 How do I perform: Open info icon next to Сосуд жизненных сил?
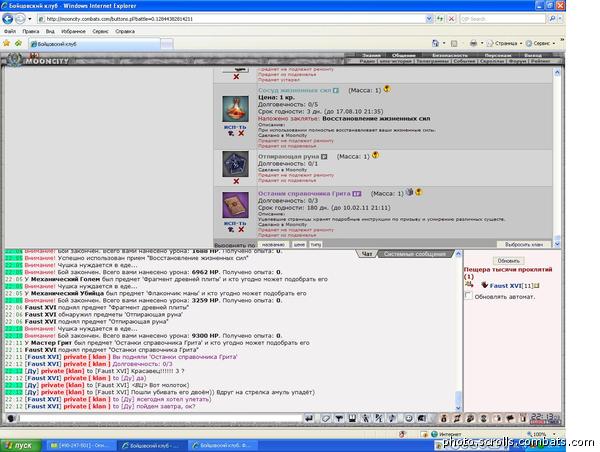pyautogui.click(x=336, y=91)
